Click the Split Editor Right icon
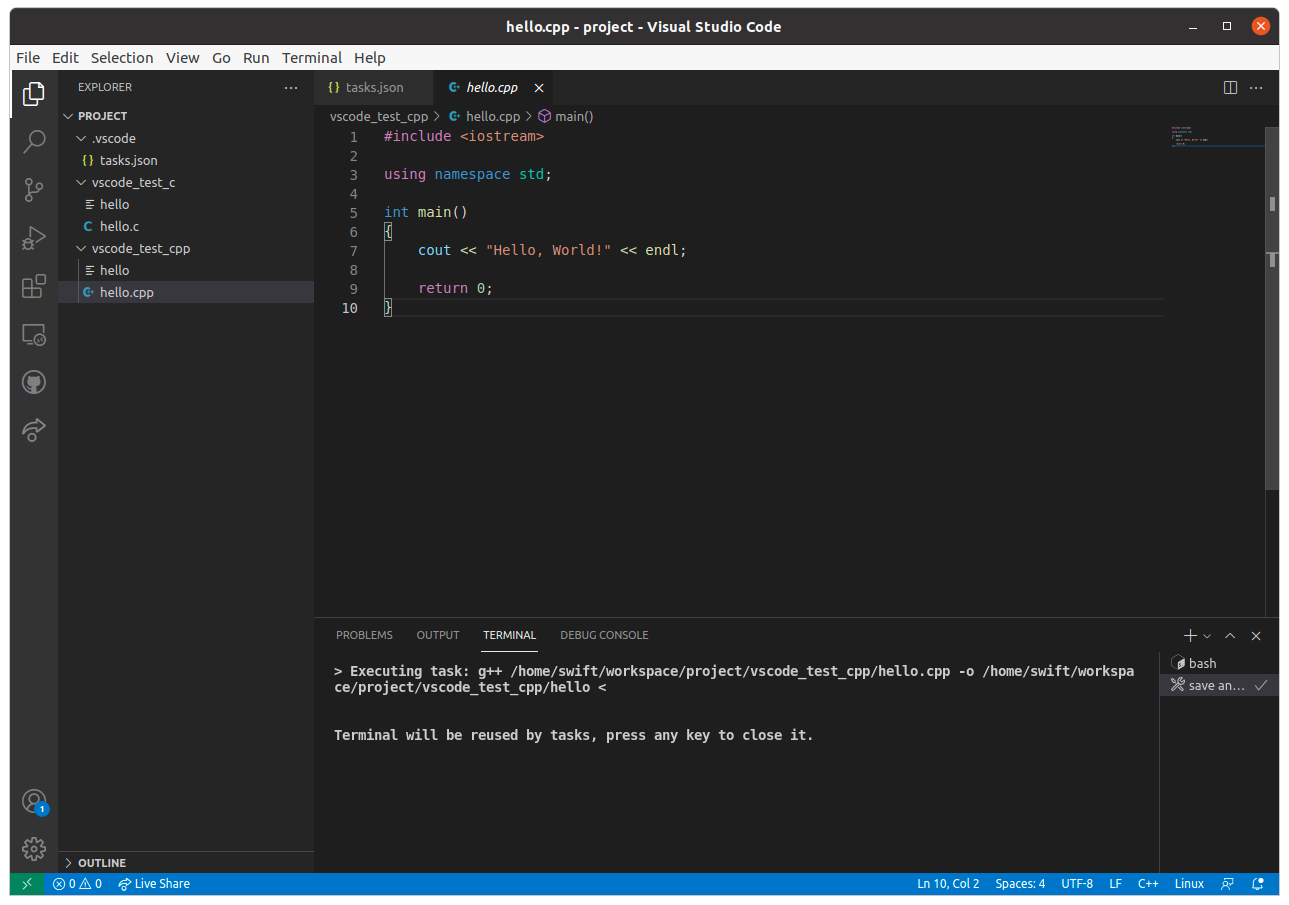The image size is (1289, 905). [1231, 88]
